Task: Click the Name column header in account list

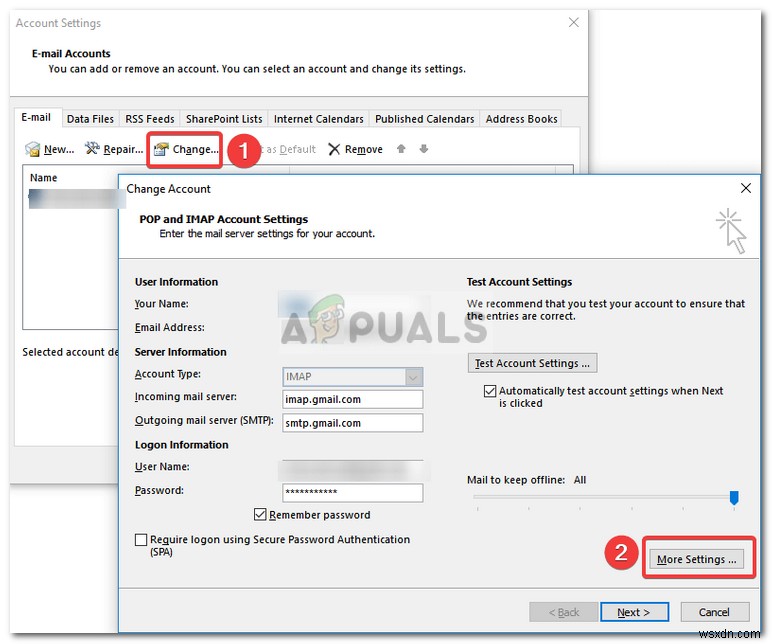Action: pos(43,178)
